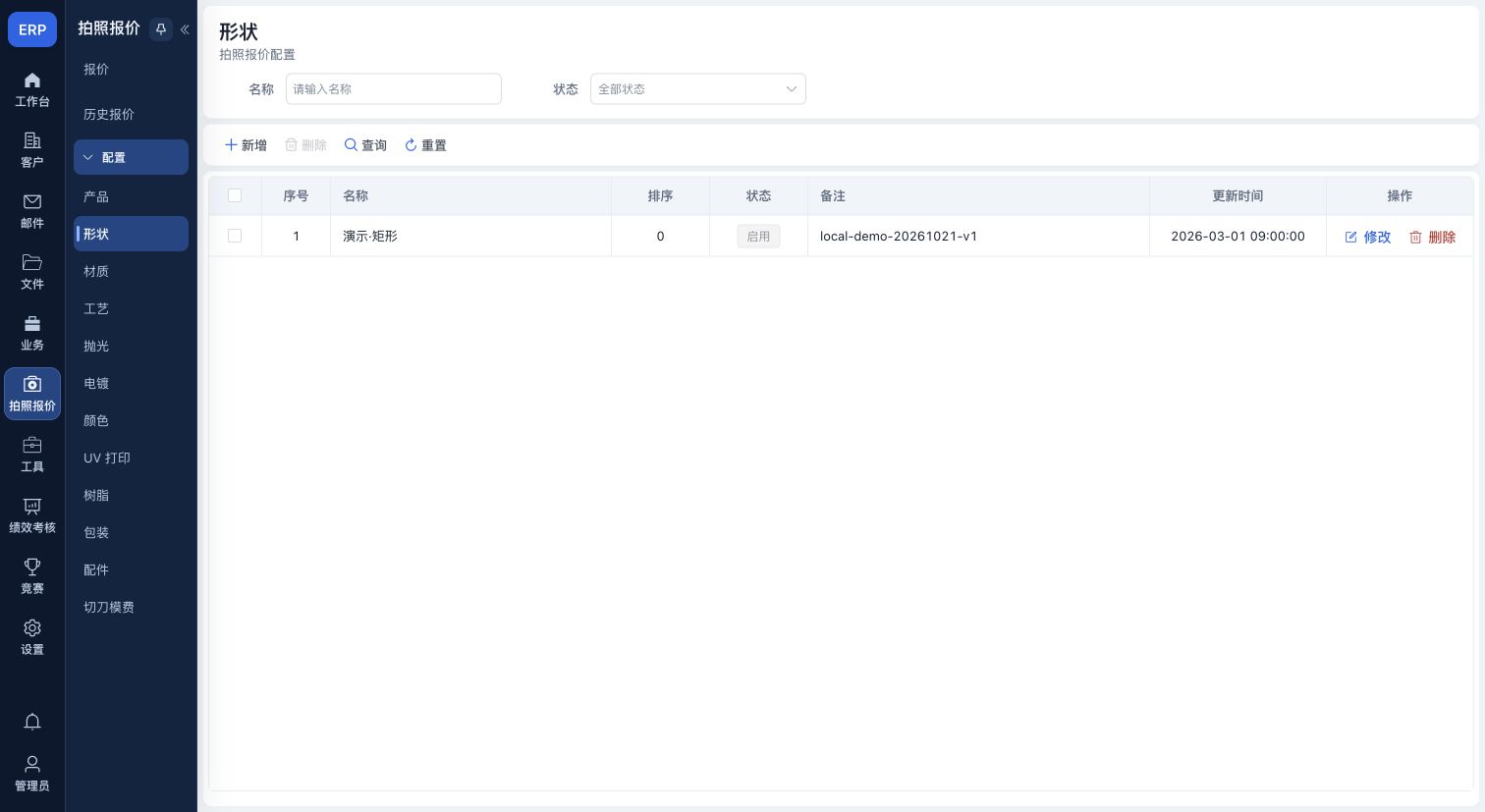Open the 工具 toolbox icon

point(32,455)
